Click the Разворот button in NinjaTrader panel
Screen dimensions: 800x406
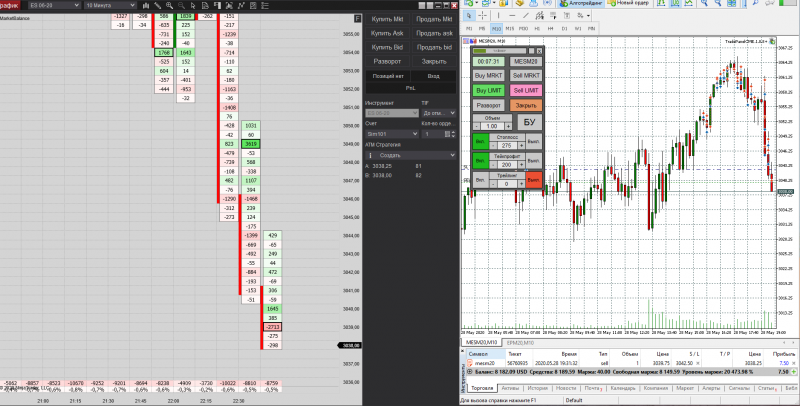[387, 61]
